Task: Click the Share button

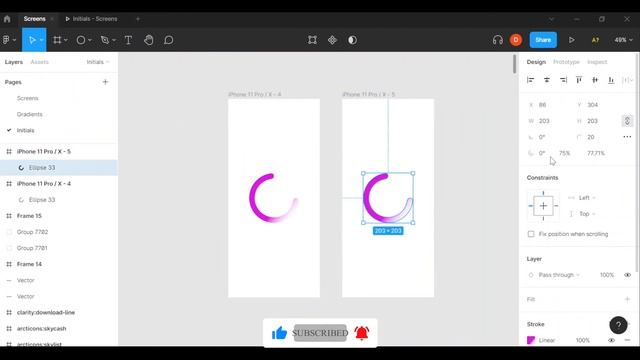Action: (x=543, y=40)
